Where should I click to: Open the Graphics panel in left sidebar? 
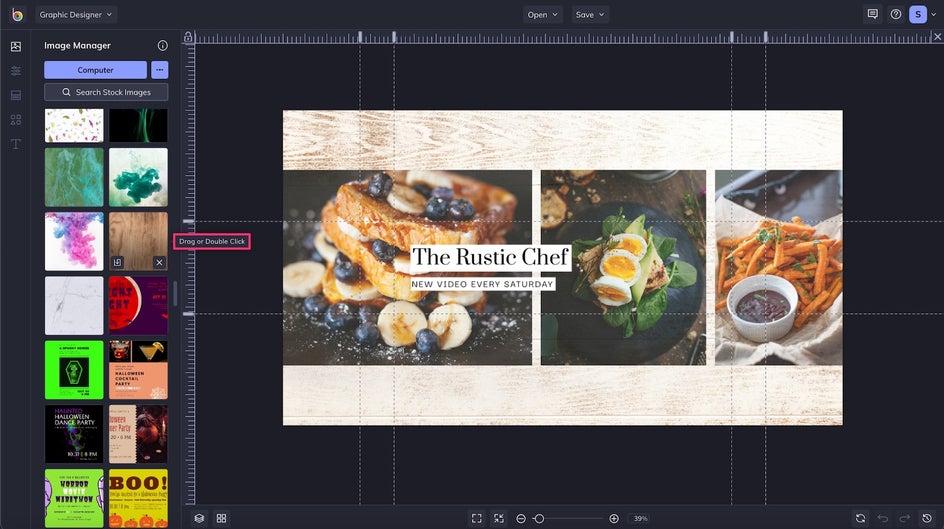coord(15,120)
